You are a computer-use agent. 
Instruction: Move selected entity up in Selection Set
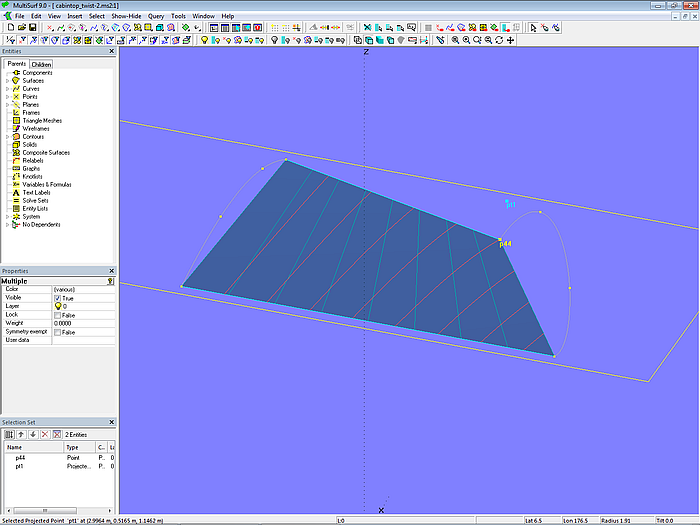click(21, 434)
